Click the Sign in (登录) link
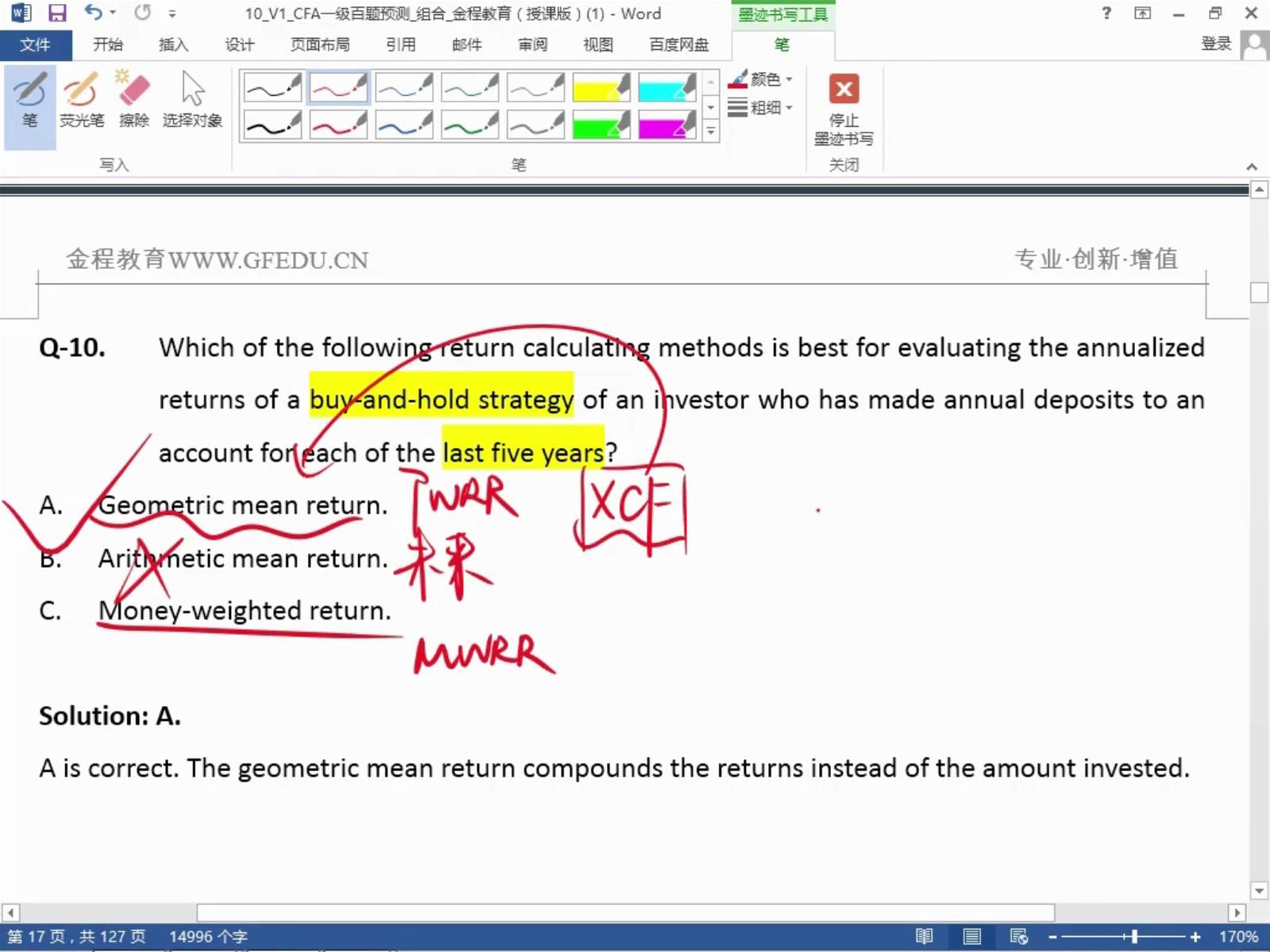 click(1215, 44)
